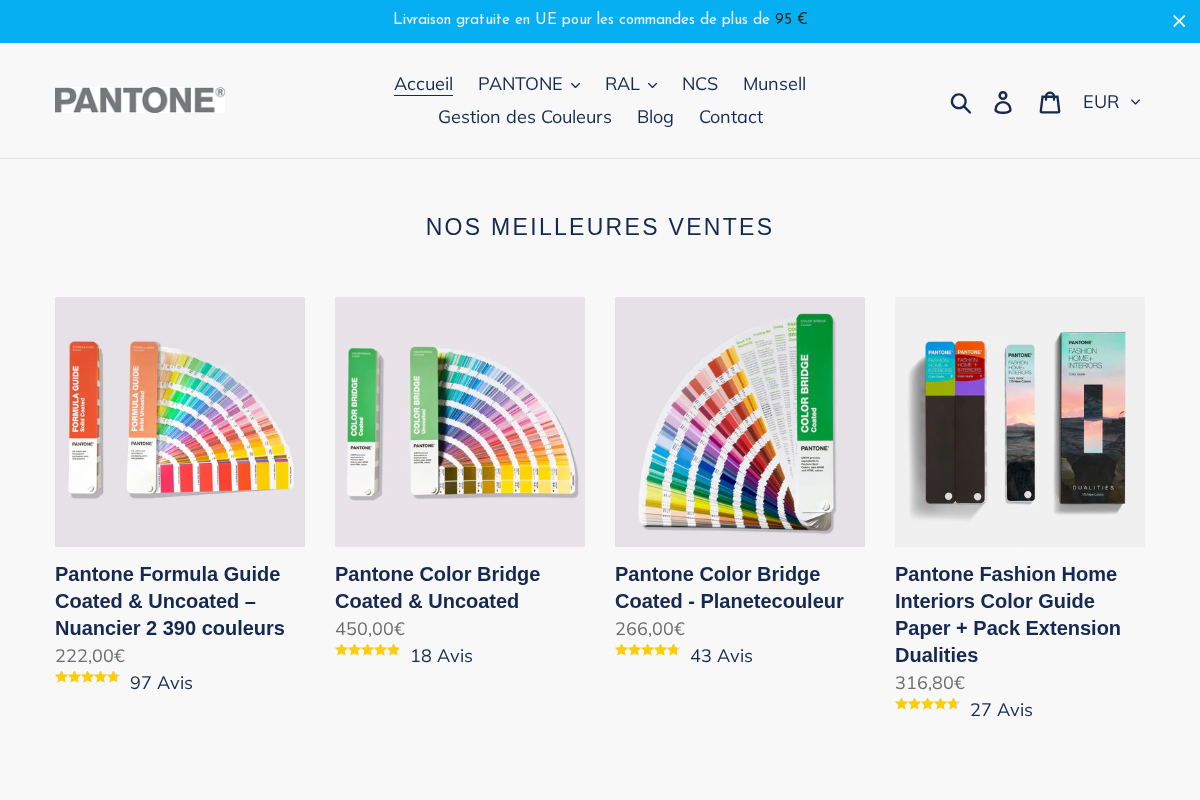Click the Pantone logo
The height and width of the screenshot is (800, 1200).
point(140,99)
